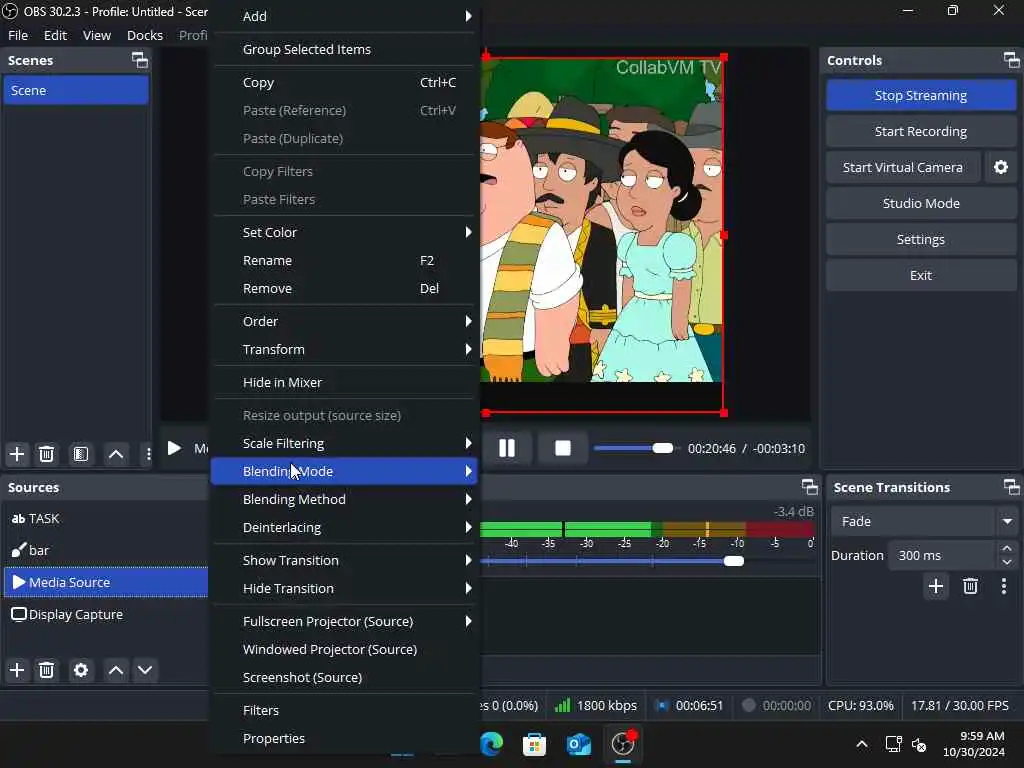Select the bar source
Image resolution: width=1024 pixels, height=768 pixels.
click(106, 550)
